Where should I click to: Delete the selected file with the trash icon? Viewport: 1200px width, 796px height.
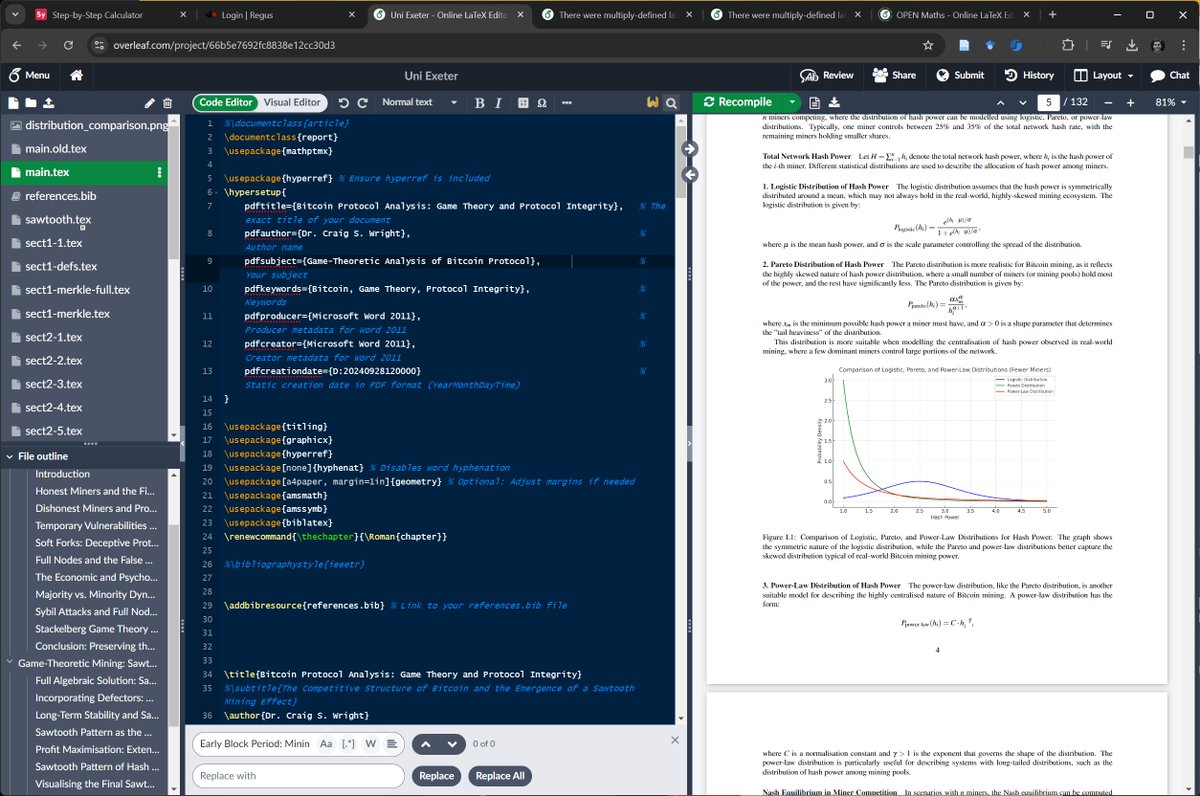[x=168, y=102]
